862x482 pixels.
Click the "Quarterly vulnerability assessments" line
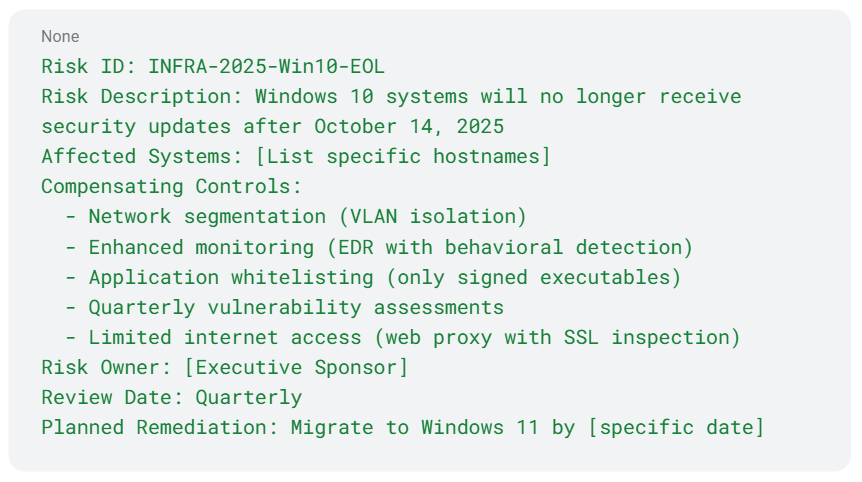(x=296, y=307)
